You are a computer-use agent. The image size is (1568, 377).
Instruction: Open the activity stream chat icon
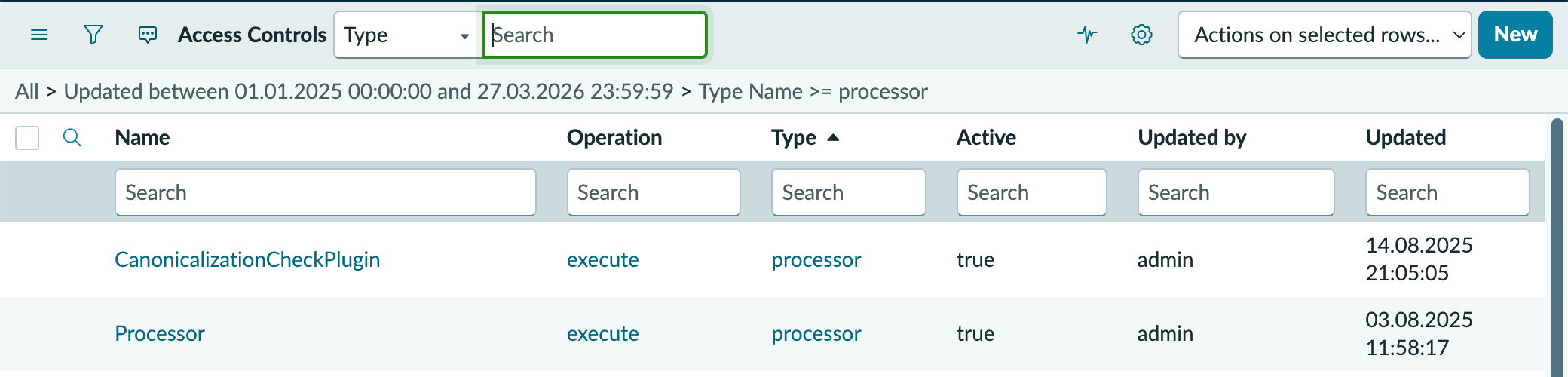click(148, 35)
